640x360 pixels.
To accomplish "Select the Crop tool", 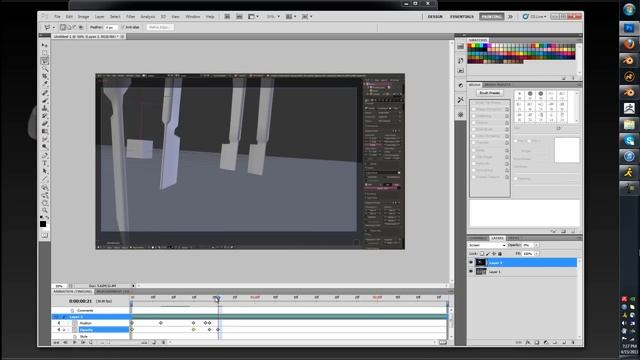I will pos(44,76).
